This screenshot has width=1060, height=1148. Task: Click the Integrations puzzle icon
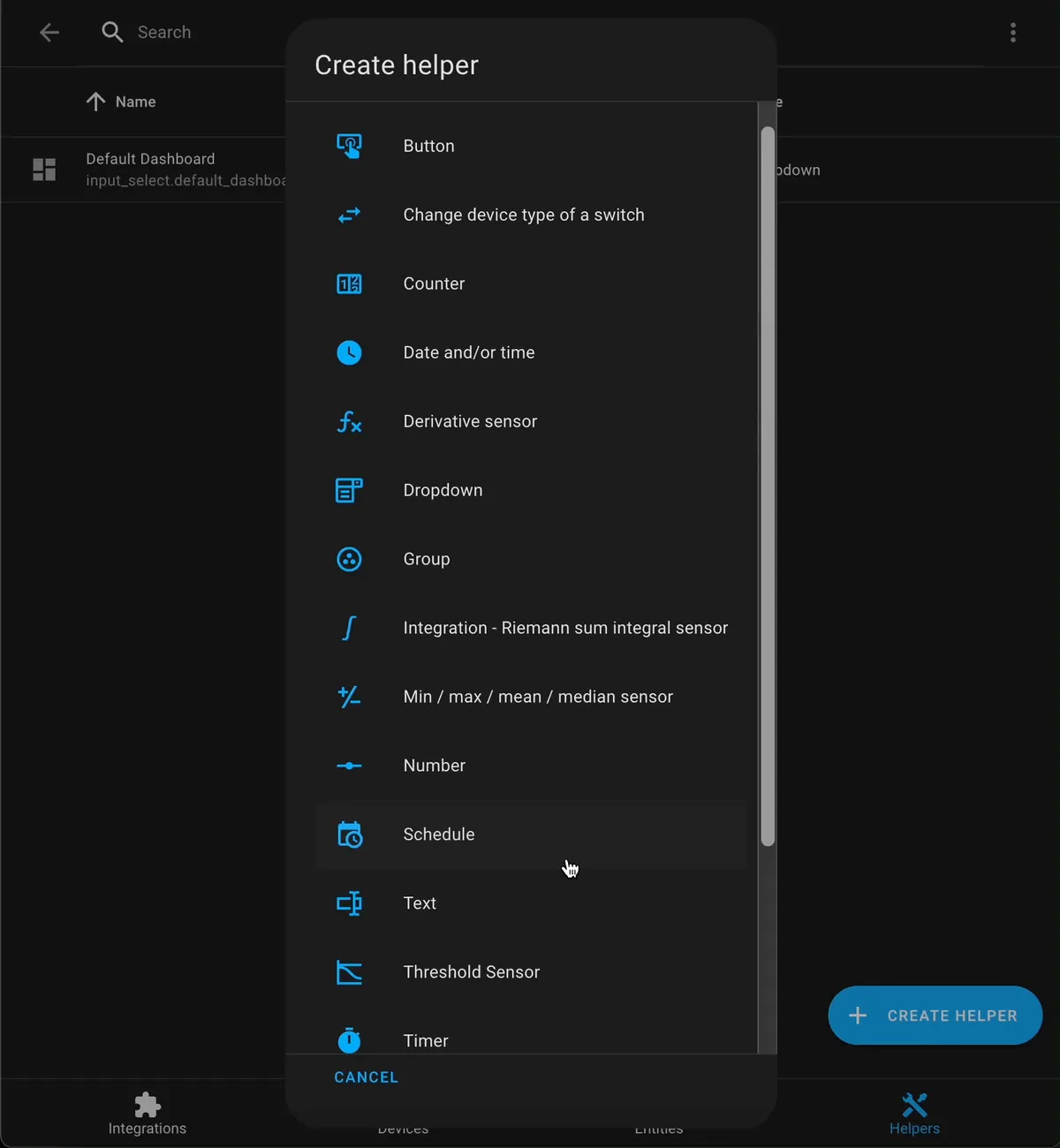tap(148, 1105)
